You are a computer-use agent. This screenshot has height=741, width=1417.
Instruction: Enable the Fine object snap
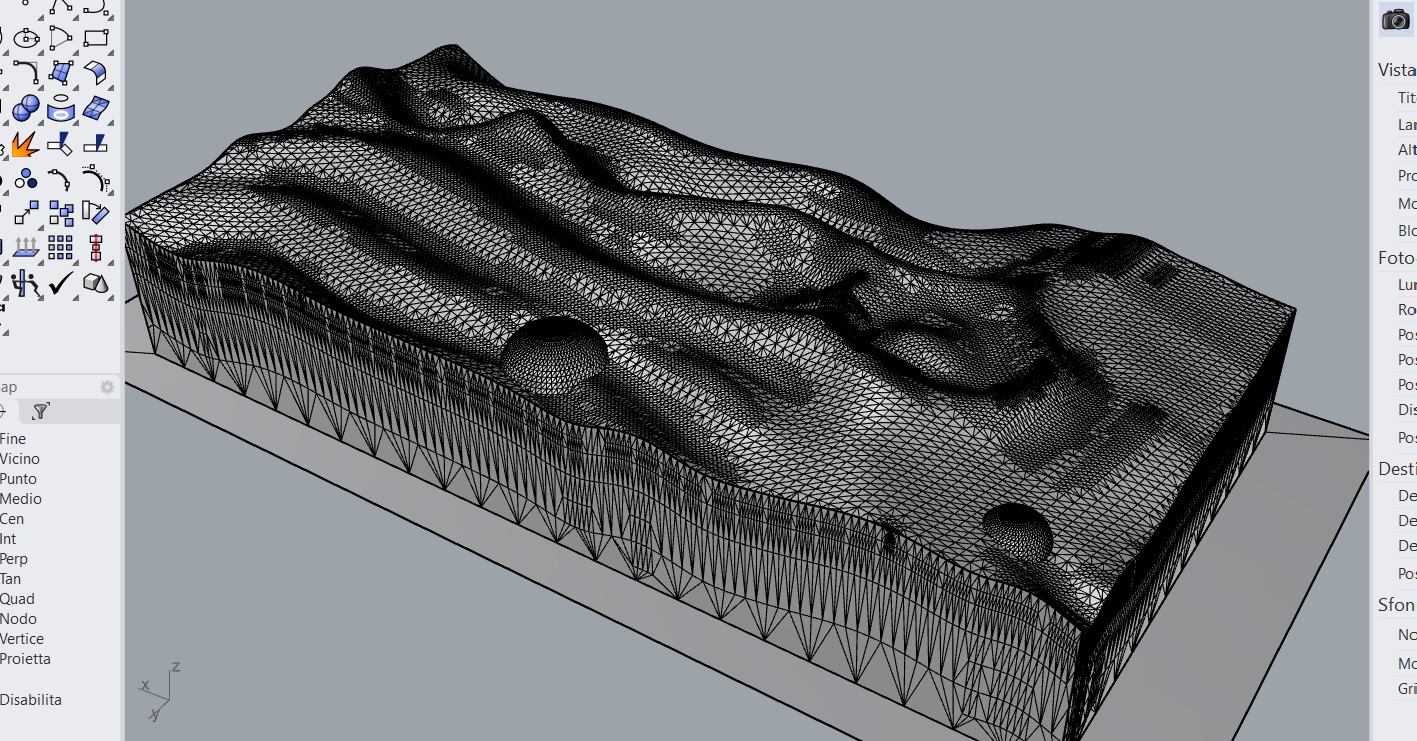point(13,439)
